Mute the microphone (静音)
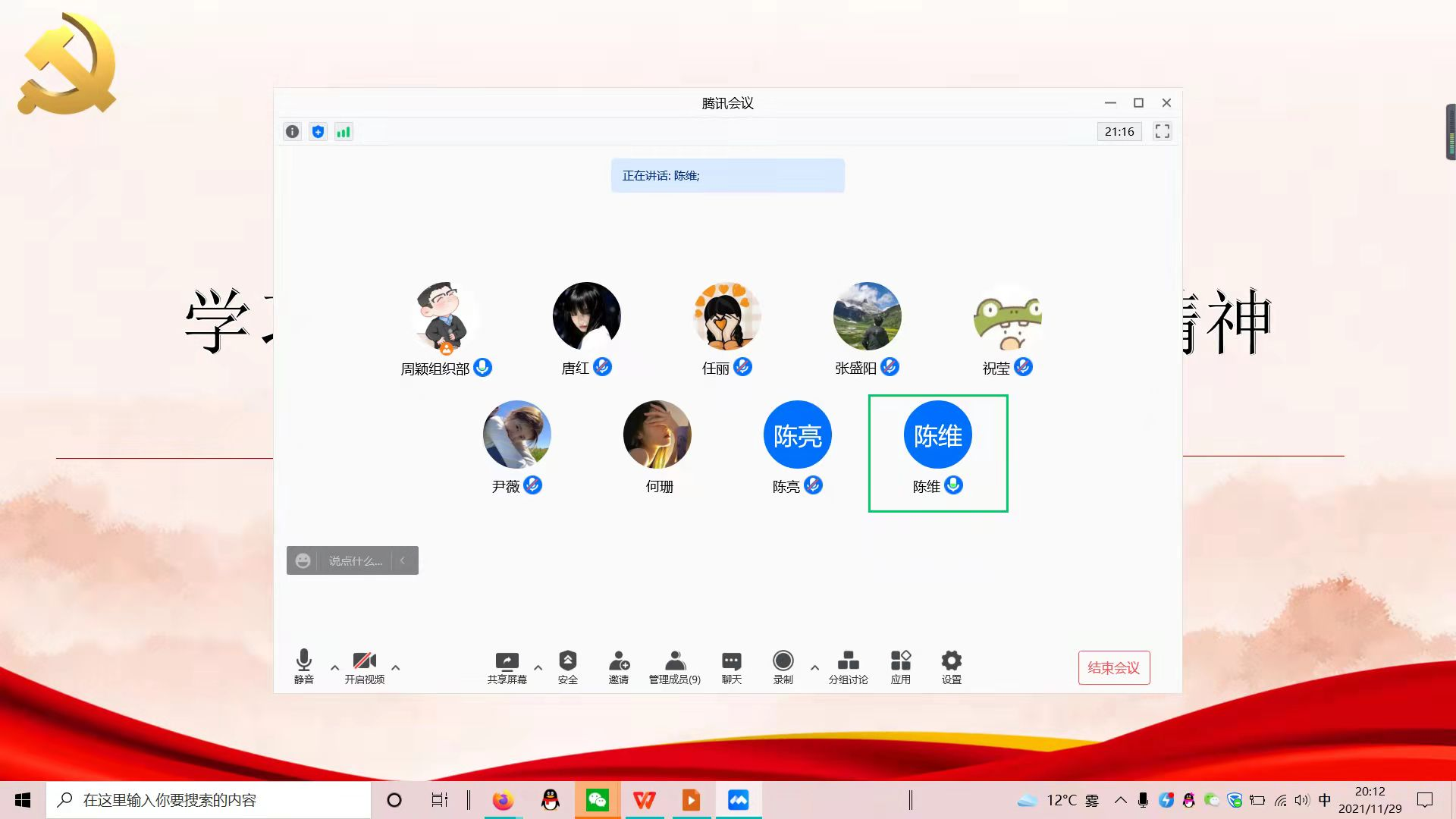 (304, 667)
